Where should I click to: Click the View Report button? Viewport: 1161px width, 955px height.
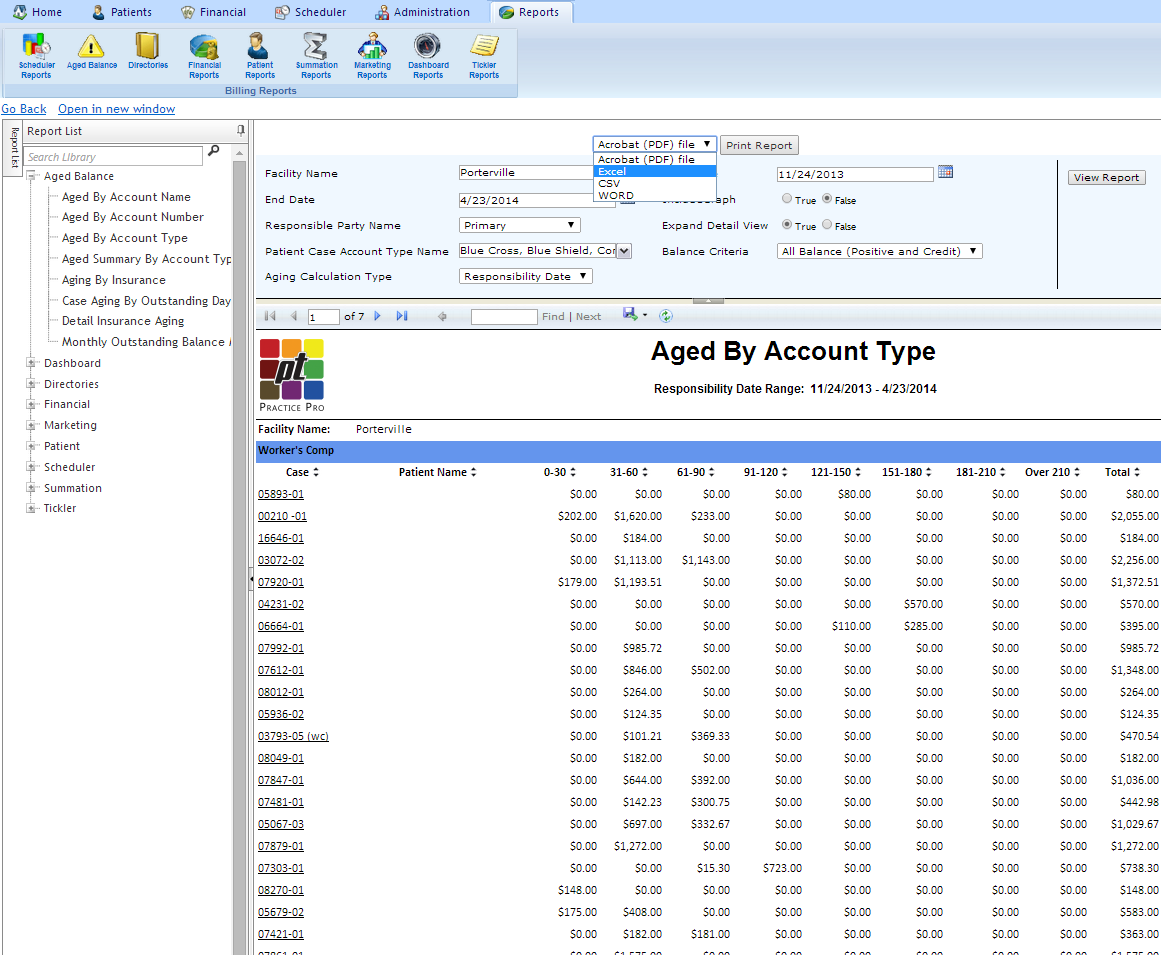click(x=1106, y=178)
